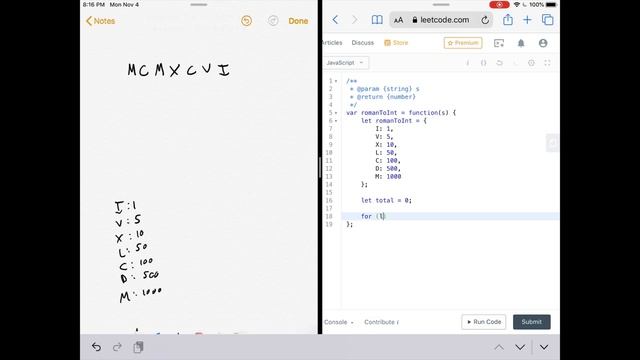This screenshot has height=360, width=640.
Task: Jump to next field with down chevron
Action: click(x=520, y=347)
